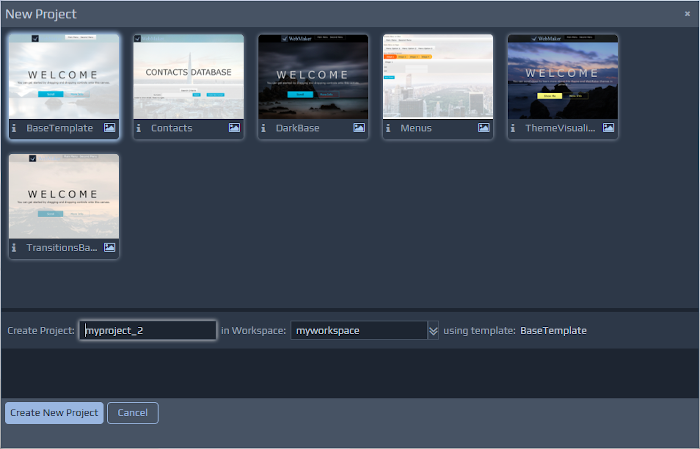Show the Contacts preview image
Viewport: 700px width, 449px height.
(x=234, y=128)
